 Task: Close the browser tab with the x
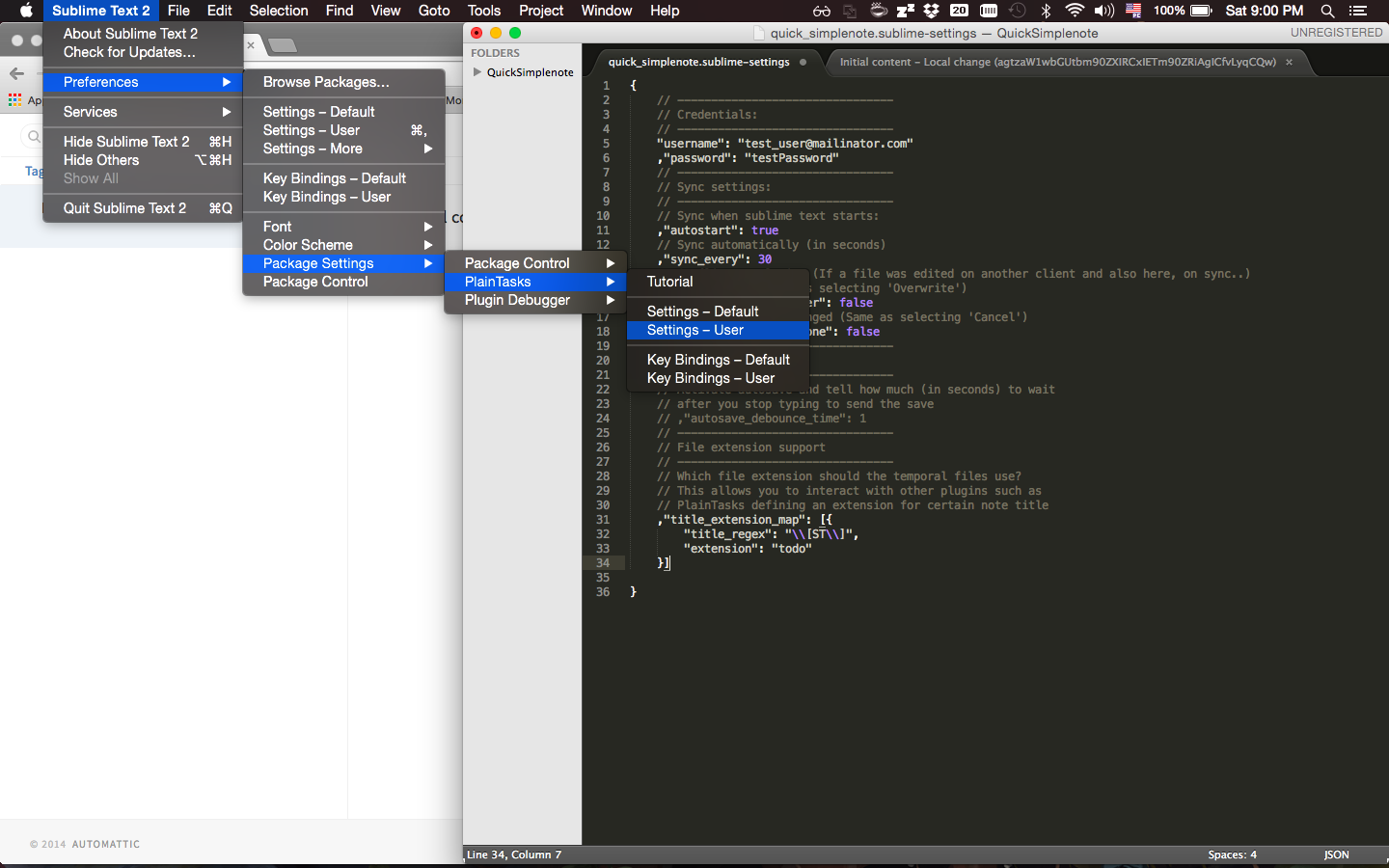(251, 44)
